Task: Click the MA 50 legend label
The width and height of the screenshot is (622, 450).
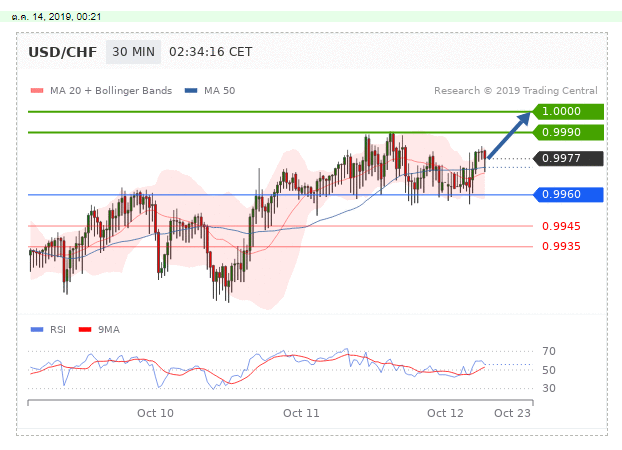Action: click(x=219, y=91)
